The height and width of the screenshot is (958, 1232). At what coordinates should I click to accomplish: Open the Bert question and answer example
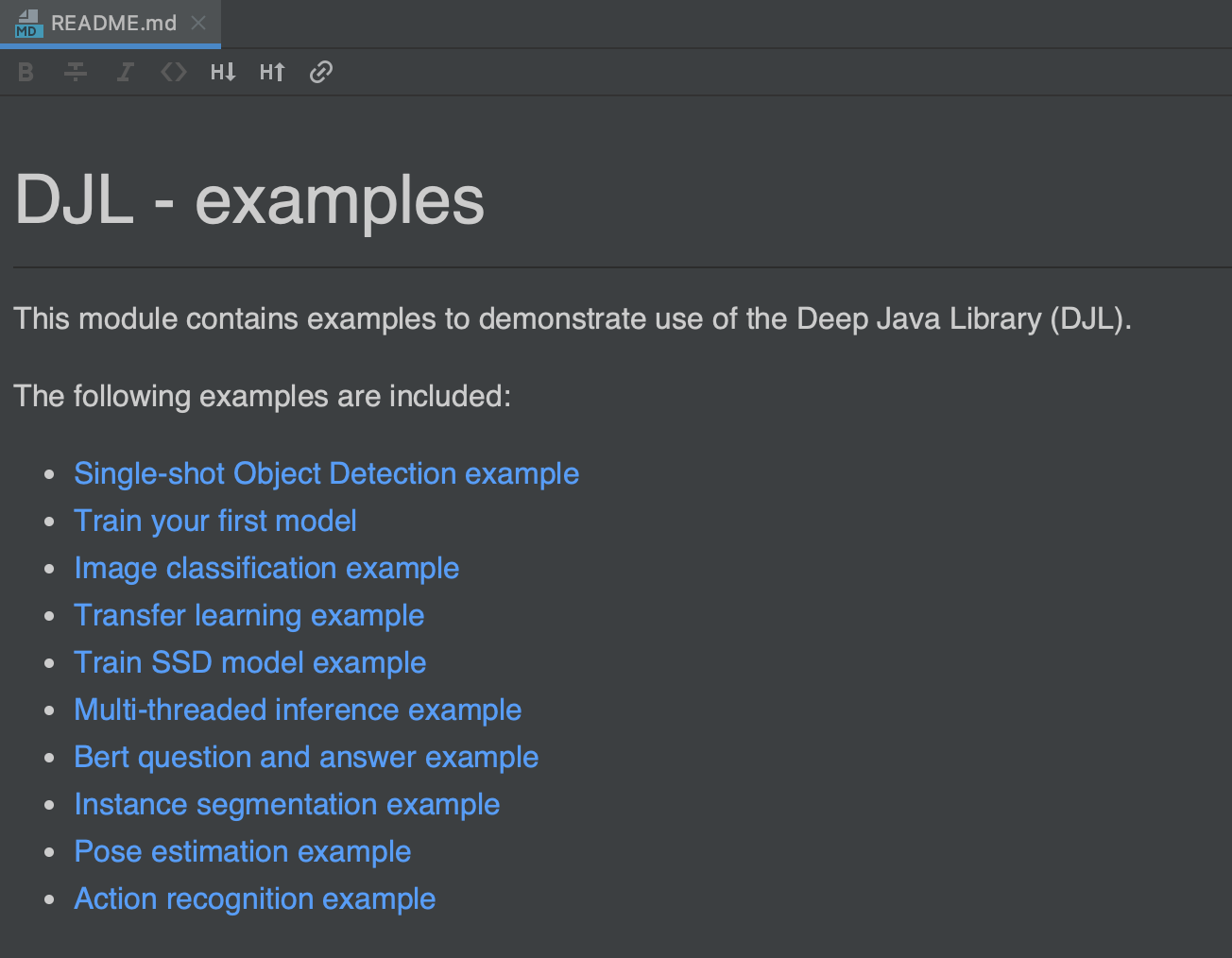(x=306, y=757)
